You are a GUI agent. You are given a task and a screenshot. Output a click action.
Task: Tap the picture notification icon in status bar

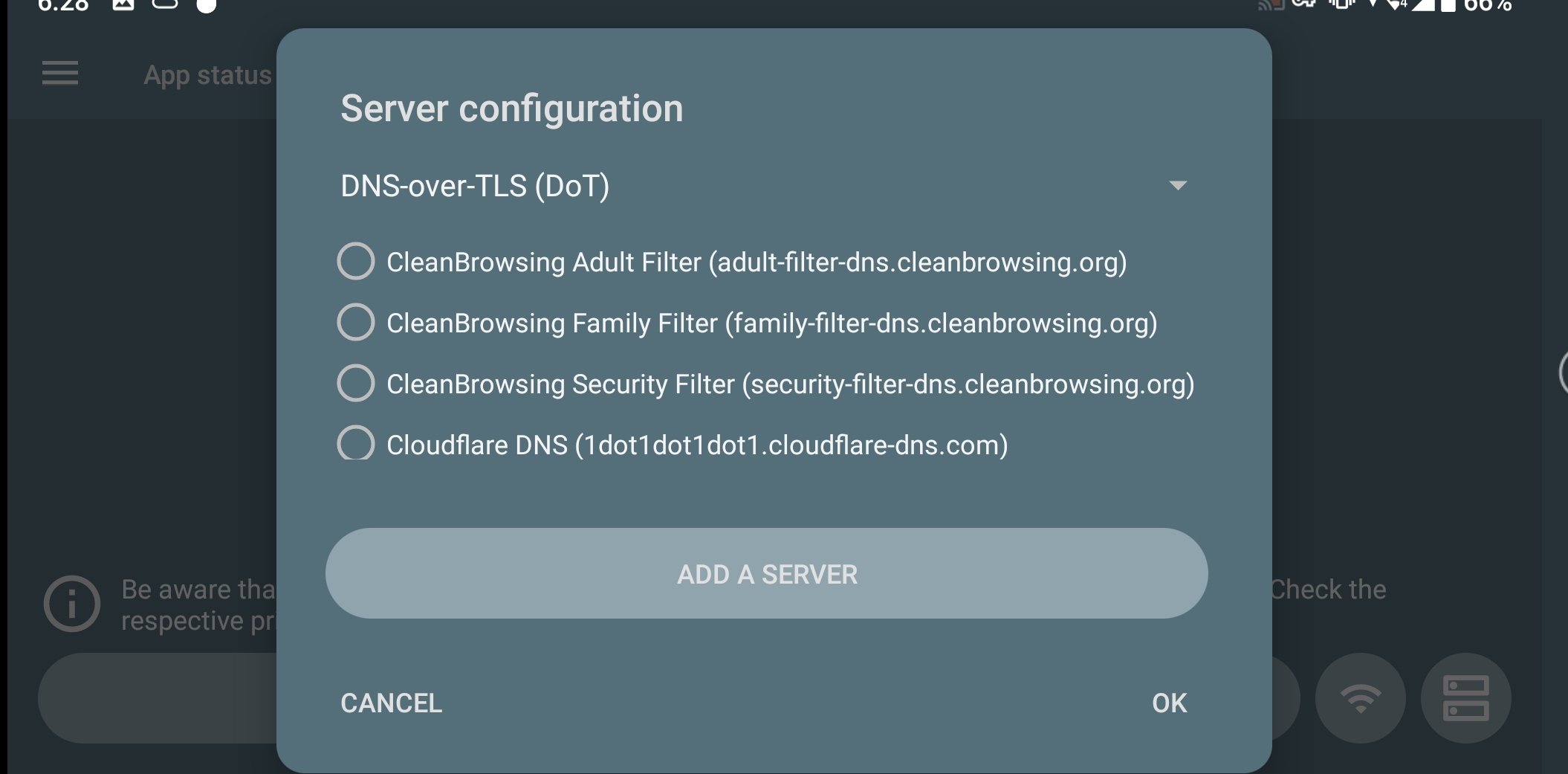(x=123, y=4)
